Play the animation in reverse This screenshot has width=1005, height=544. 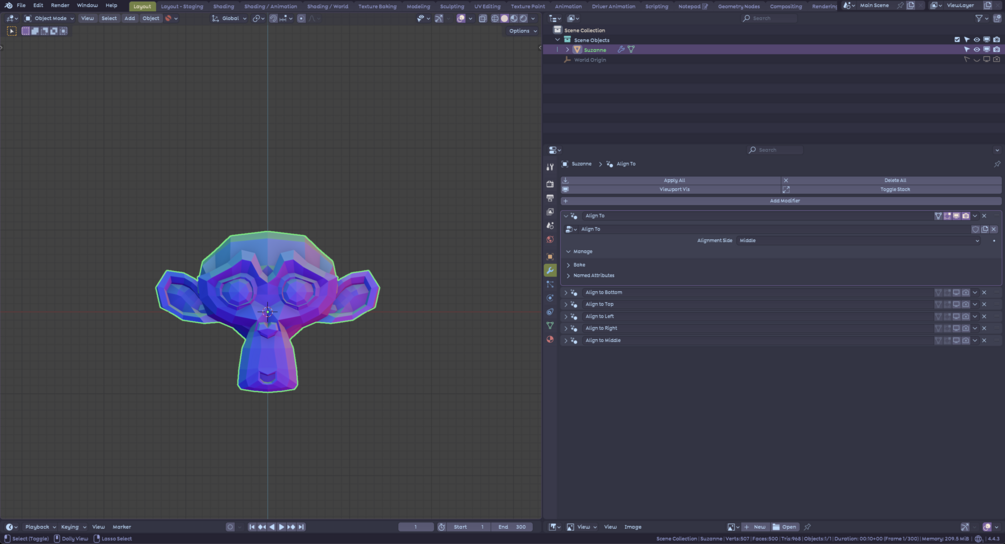coord(272,527)
